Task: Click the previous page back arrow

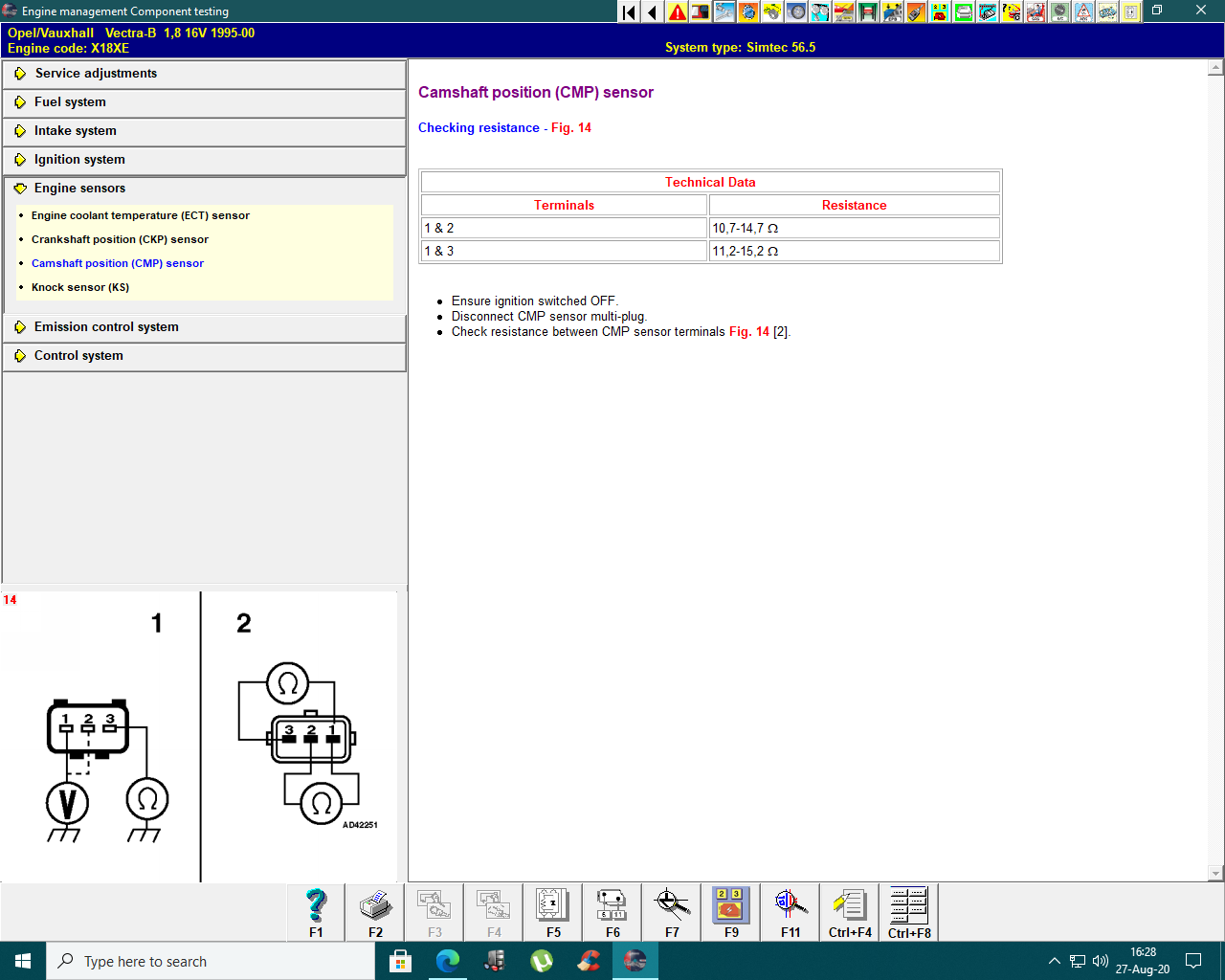Action: tap(653, 11)
